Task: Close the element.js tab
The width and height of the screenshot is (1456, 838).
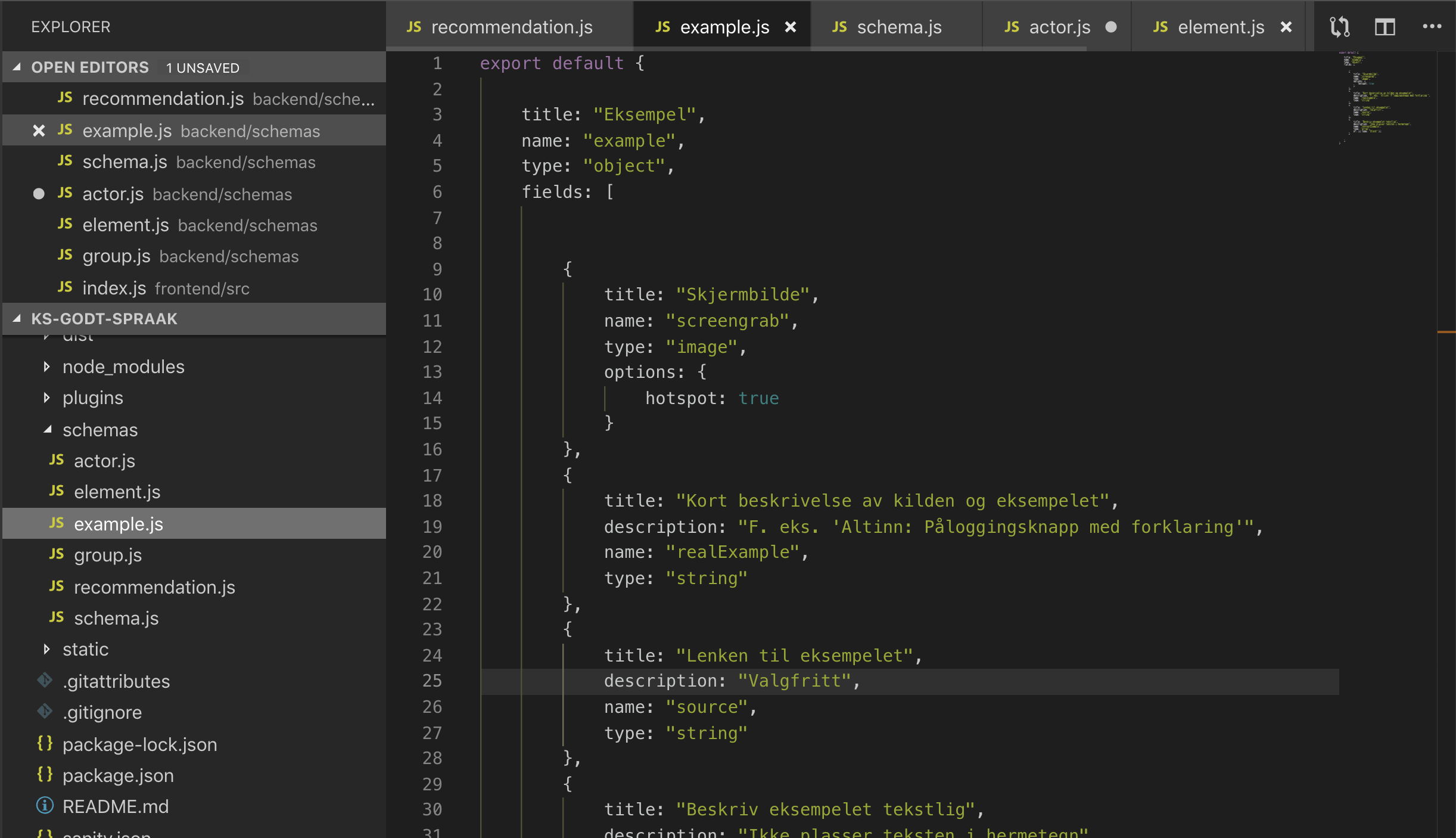Action: click(x=1286, y=27)
